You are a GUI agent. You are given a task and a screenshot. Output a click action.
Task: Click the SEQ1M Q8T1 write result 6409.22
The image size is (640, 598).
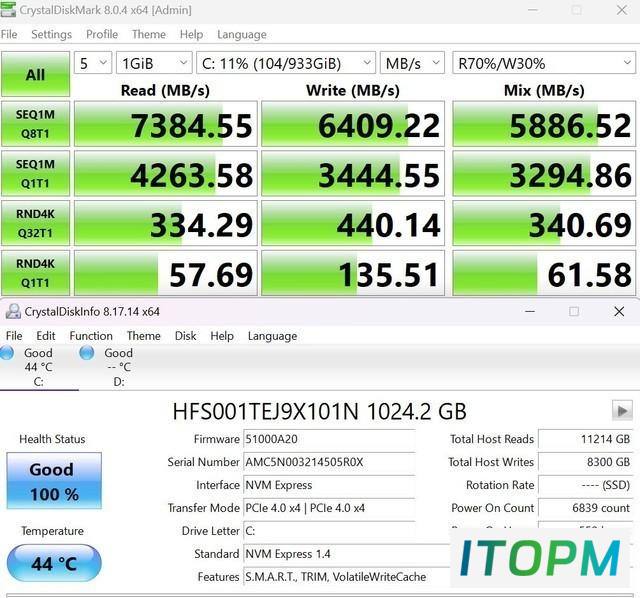[x=353, y=124]
